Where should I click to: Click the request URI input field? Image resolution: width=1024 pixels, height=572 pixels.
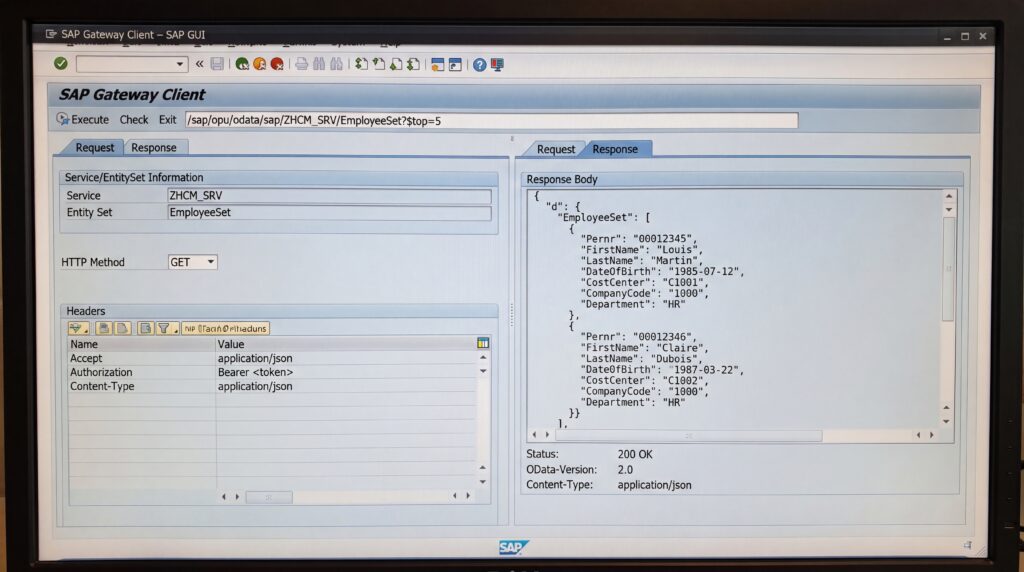tap(491, 121)
